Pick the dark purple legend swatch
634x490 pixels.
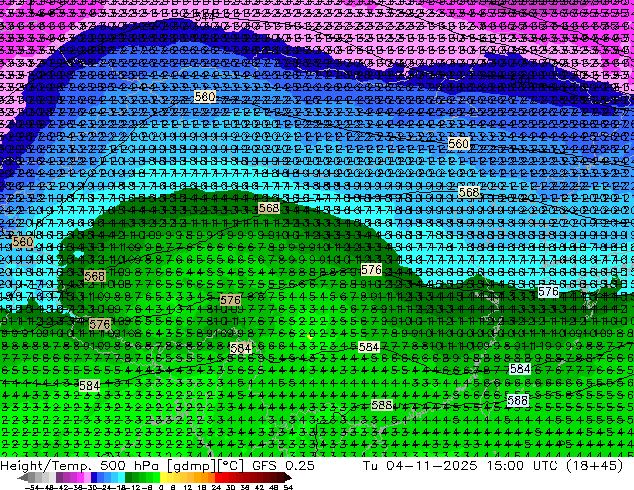[59, 478]
